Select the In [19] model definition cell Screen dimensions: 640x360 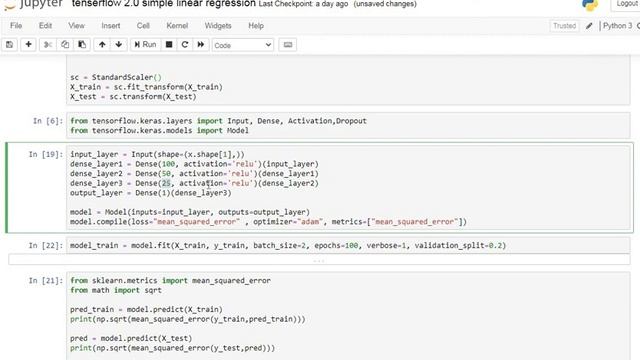(348, 188)
